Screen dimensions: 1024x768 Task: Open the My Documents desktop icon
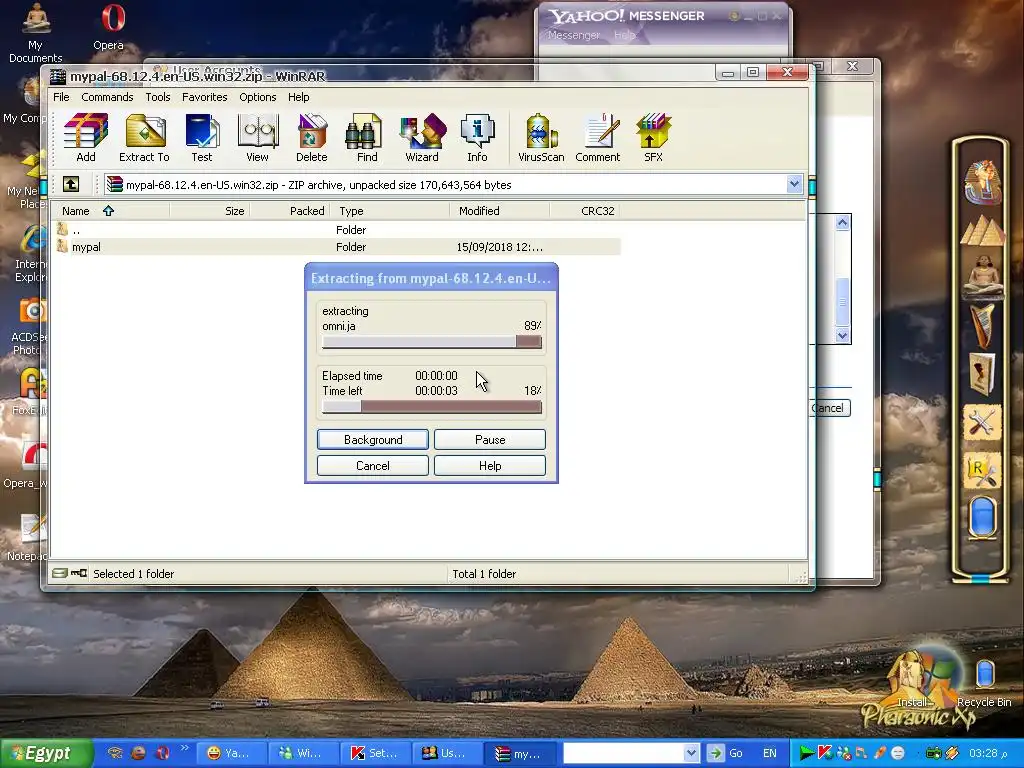pyautogui.click(x=35, y=33)
